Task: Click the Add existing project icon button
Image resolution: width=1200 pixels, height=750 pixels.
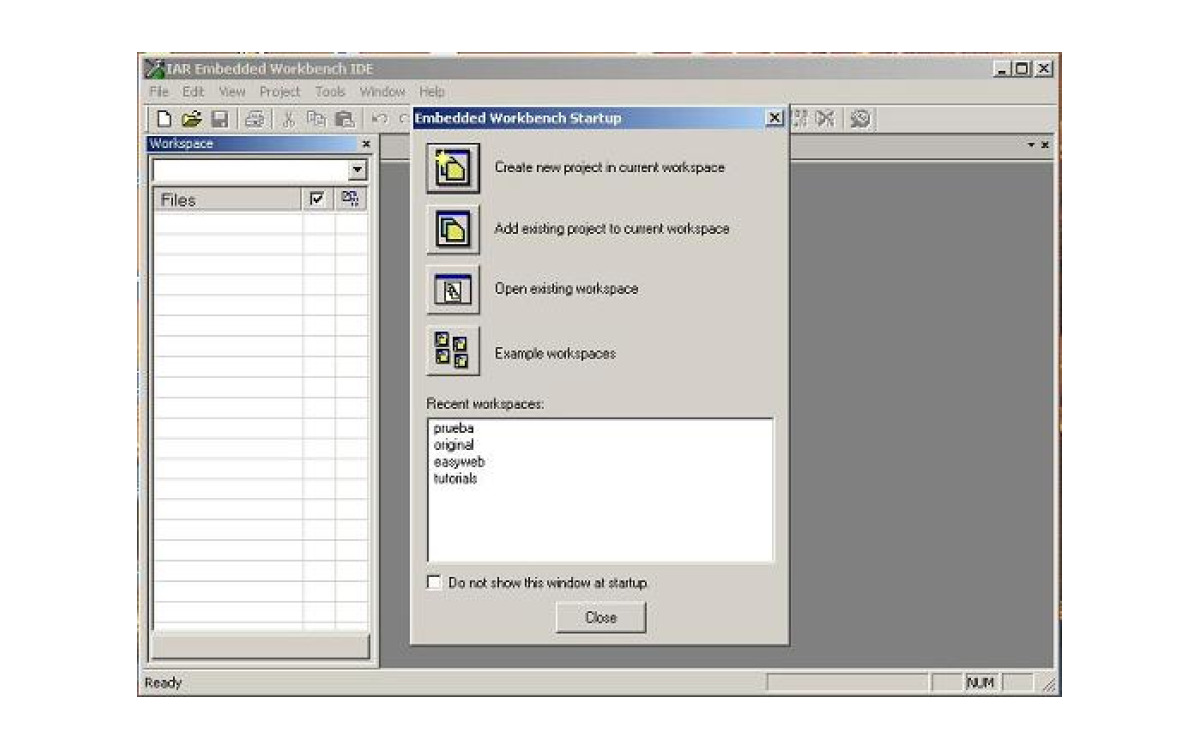Action: (453, 229)
